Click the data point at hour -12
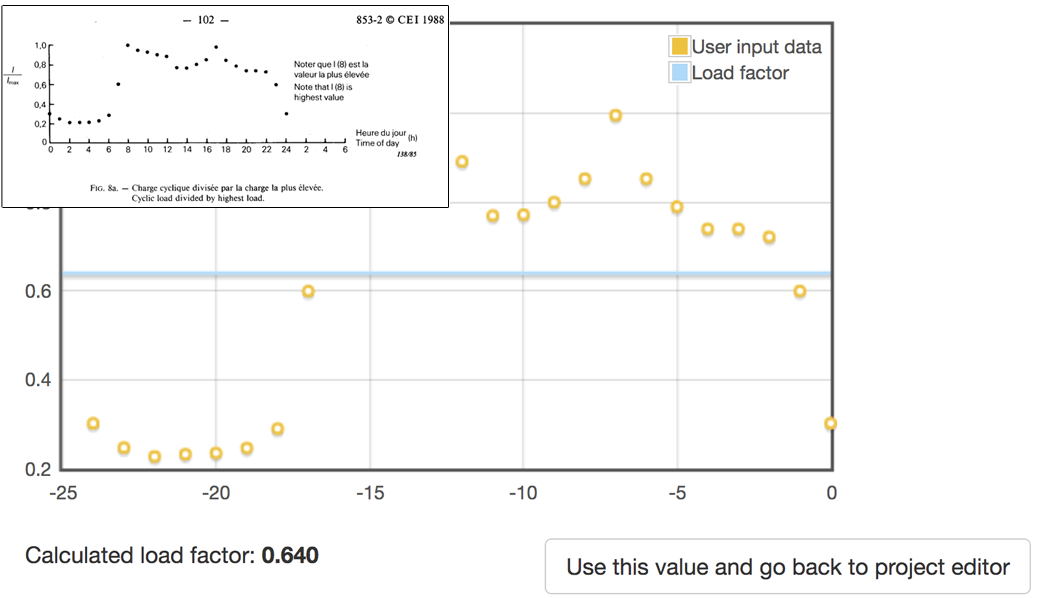This screenshot has height=598, width=1040. (462, 162)
